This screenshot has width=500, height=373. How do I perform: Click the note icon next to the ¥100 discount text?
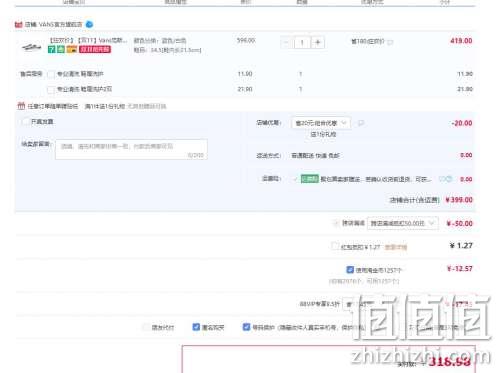pyautogui.click(x=390, y=42)
